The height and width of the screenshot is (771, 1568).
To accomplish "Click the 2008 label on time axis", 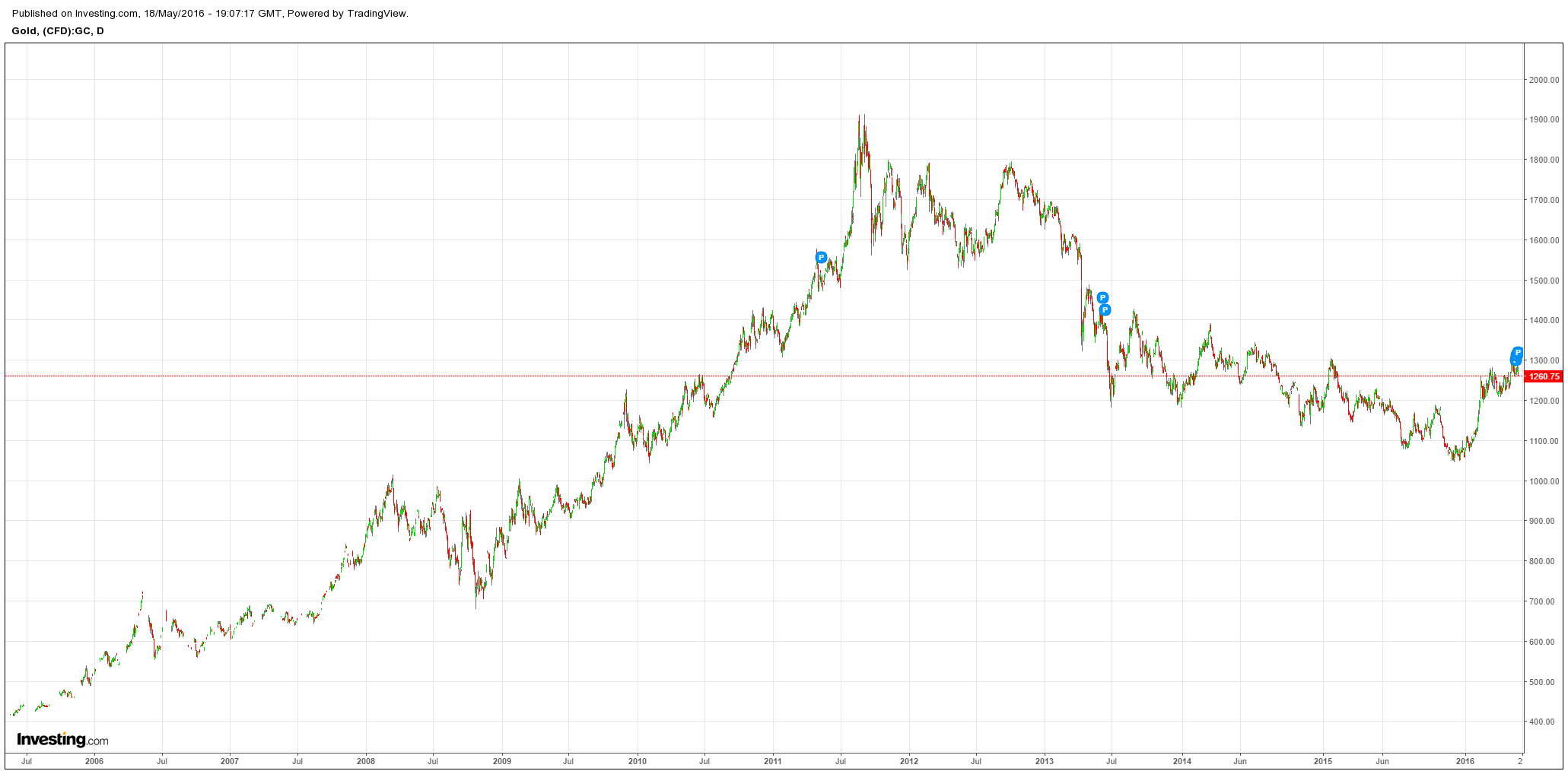I will coord(366,761).
